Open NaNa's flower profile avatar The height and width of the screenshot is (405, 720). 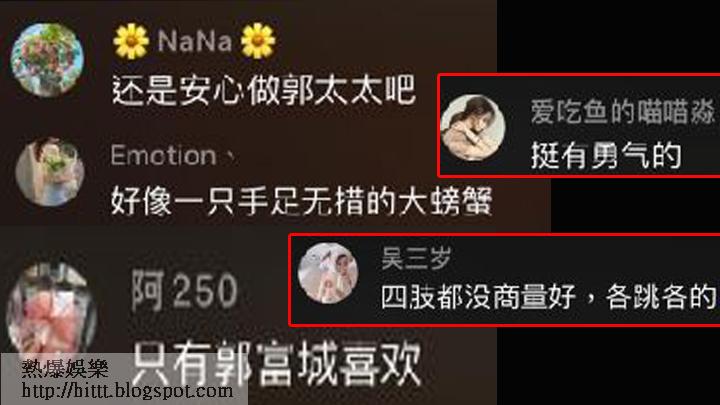tap(47, 60)
